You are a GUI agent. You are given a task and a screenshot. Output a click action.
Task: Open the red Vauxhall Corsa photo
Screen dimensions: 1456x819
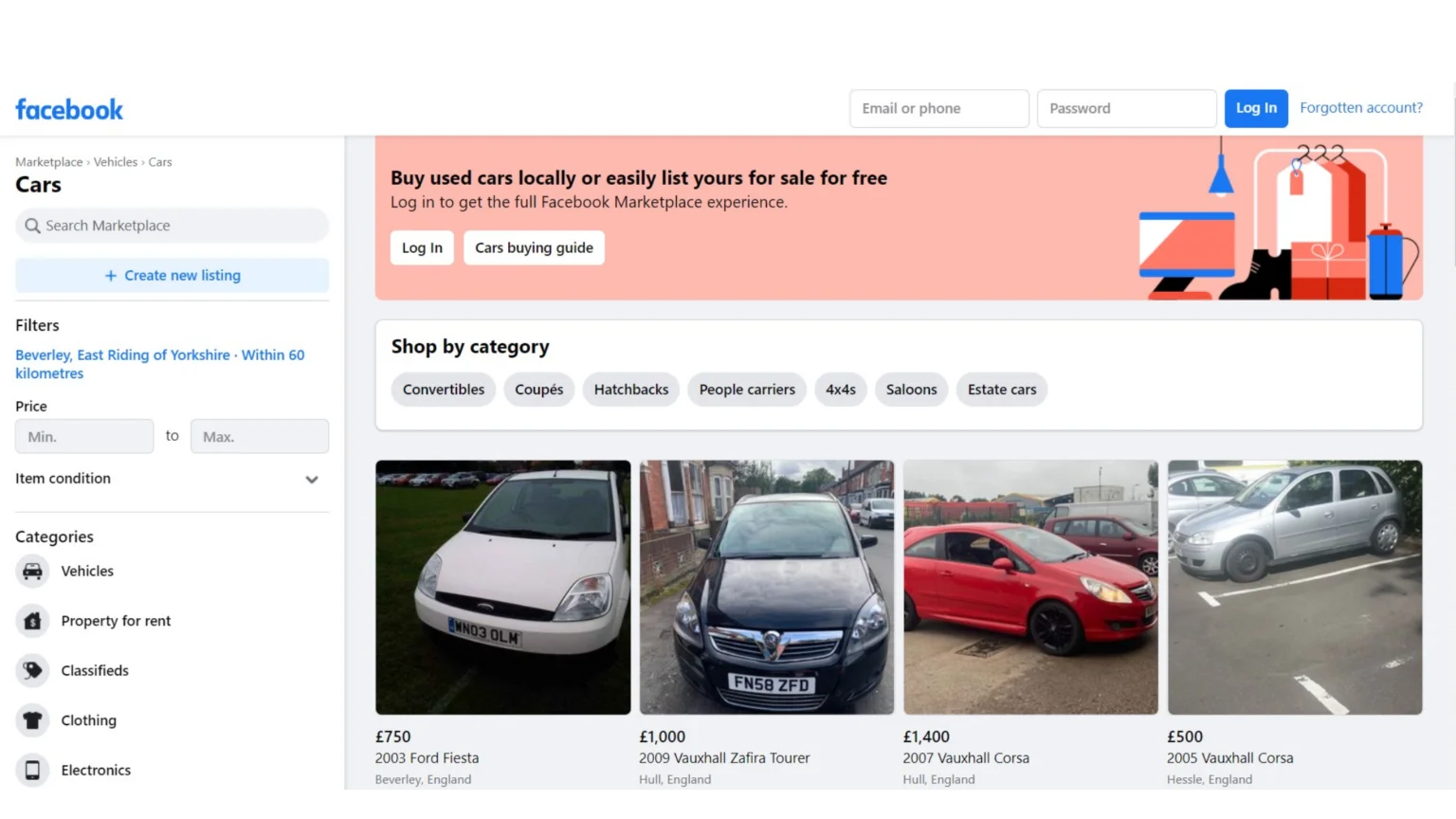1030,588
